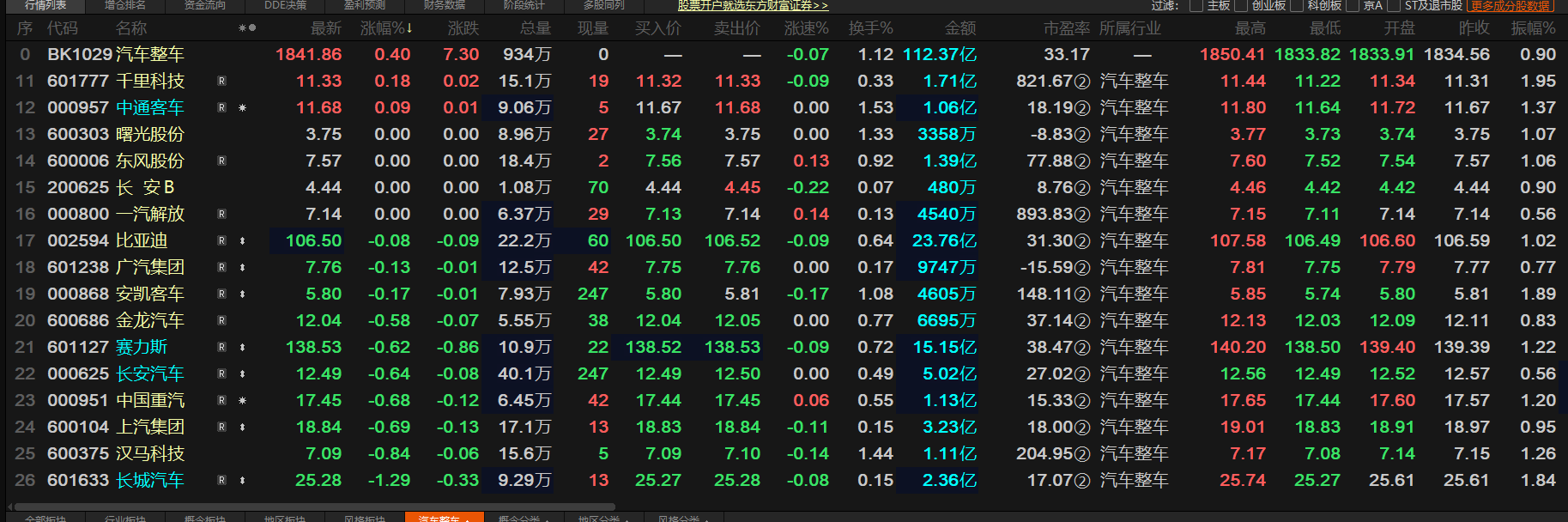1568x522 pixels.
Task: Switch to the 财务数据 tab
Action: tap(445, 5)
